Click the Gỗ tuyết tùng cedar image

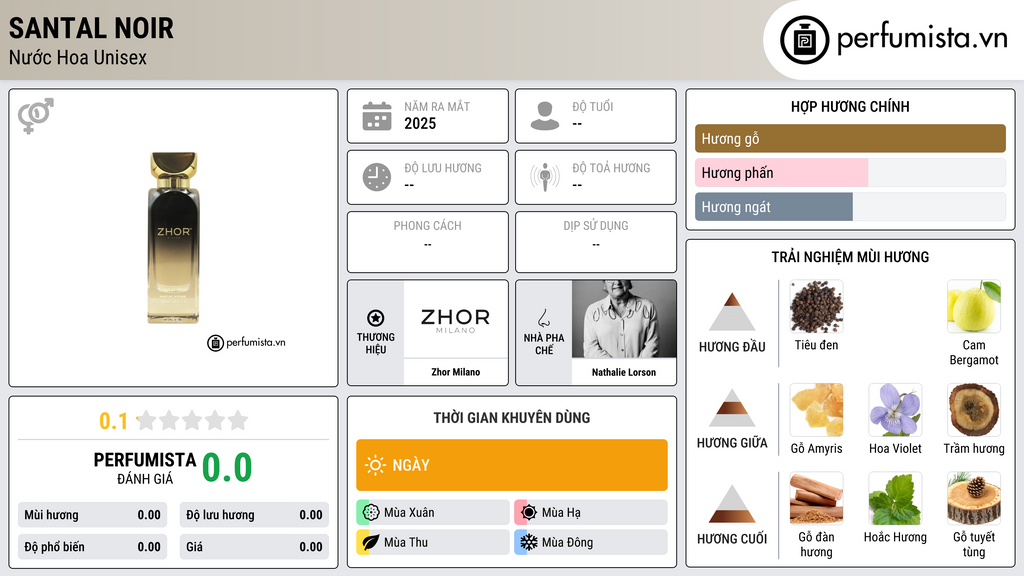974,498
